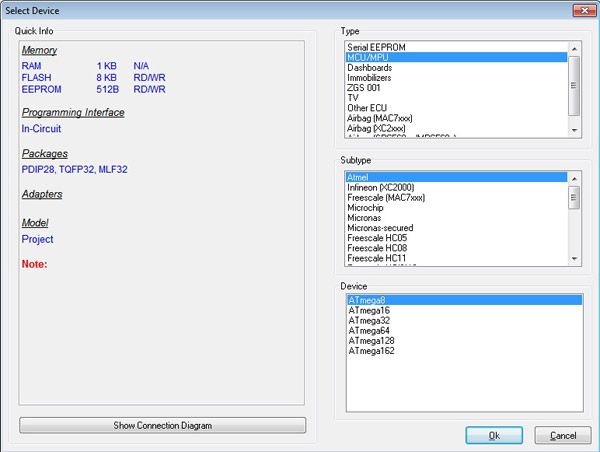
Task: Select ATmega162 device entry
Action: (372, 351)
